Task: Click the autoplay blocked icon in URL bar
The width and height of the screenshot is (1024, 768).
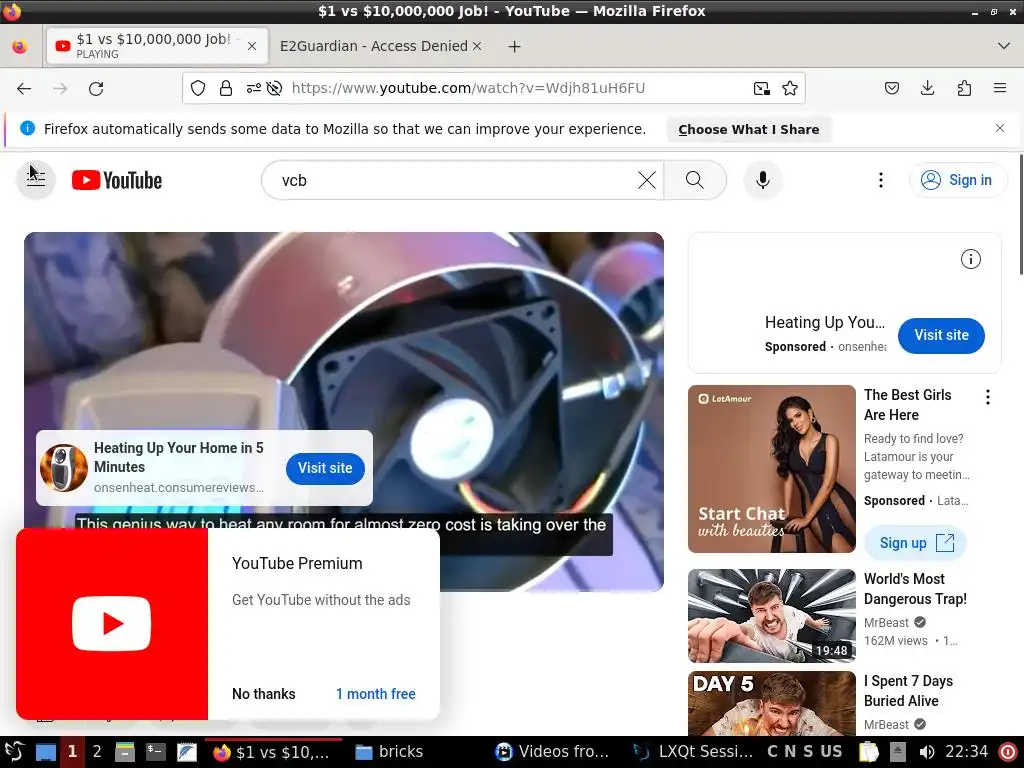Action: (x=274, y=88)
